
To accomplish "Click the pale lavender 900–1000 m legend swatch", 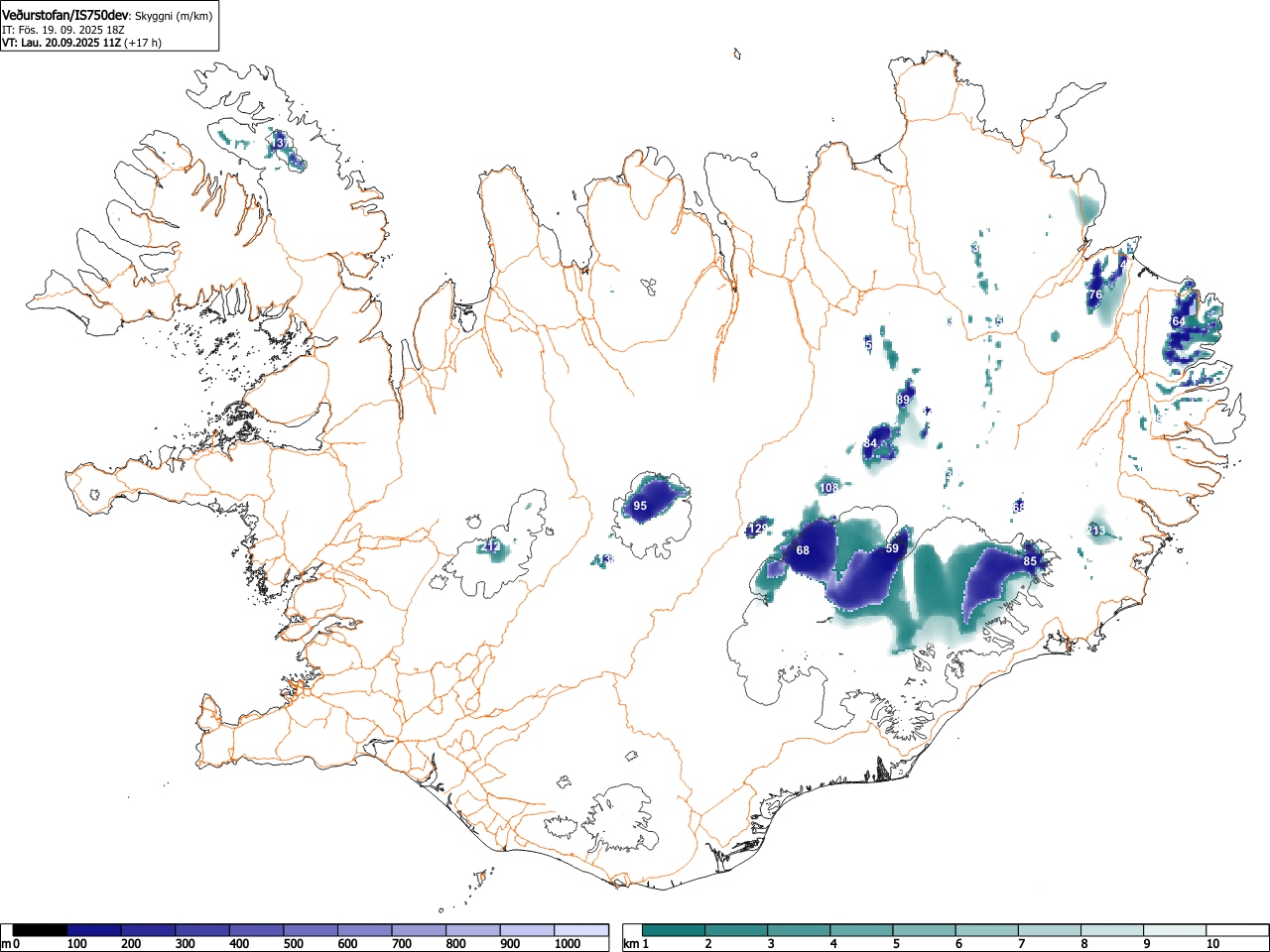I will click(x=527, y=930).
